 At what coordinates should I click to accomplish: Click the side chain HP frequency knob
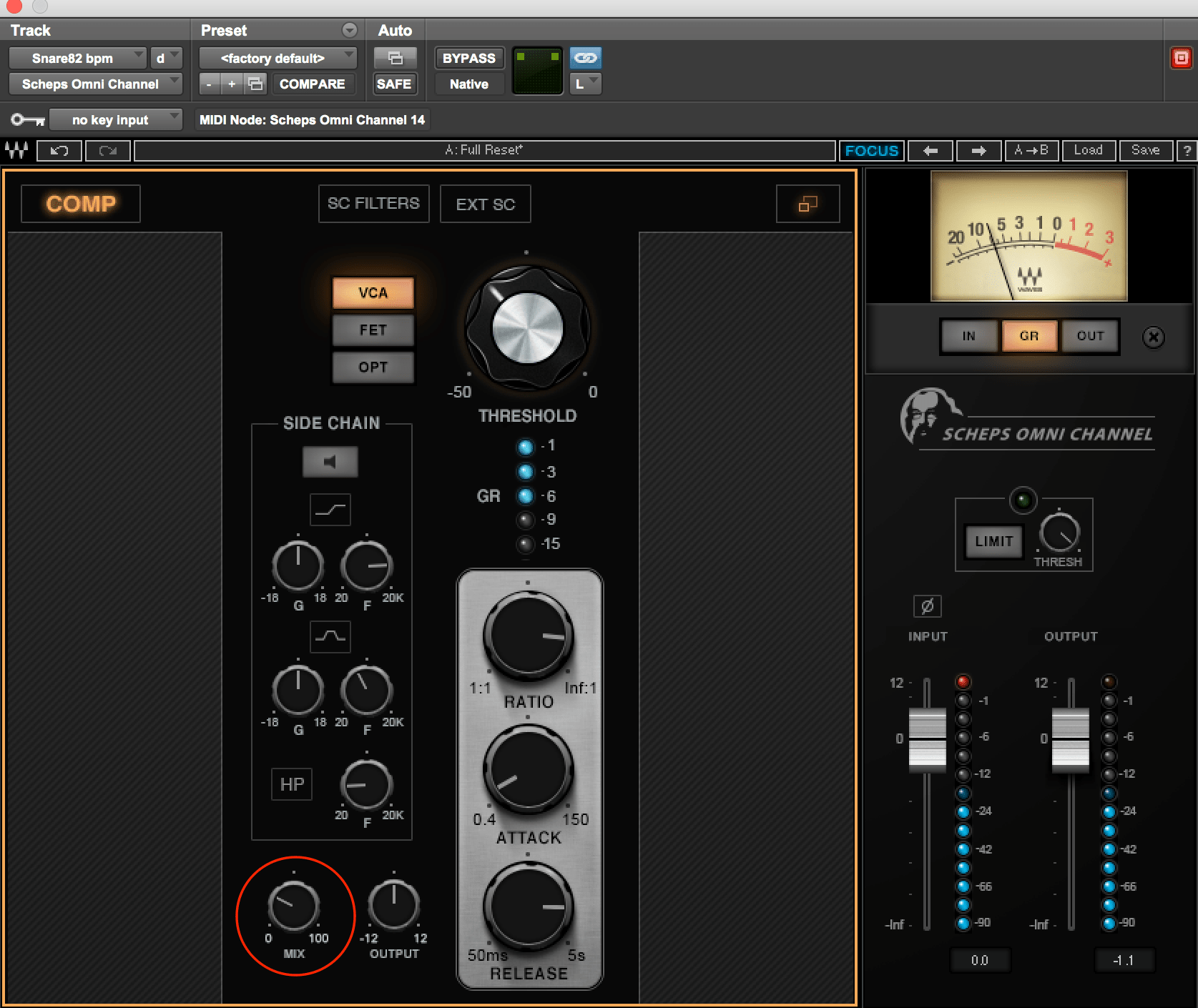point(366,785)
